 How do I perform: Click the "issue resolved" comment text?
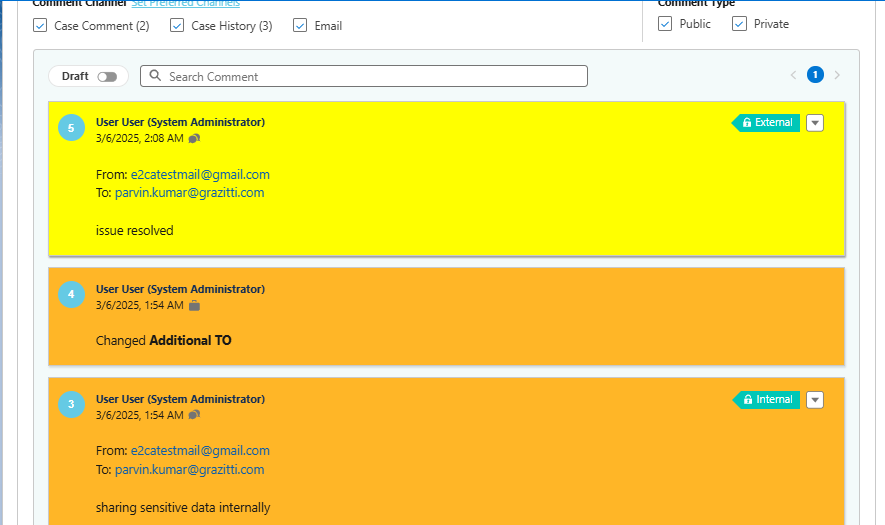pyautogui.click(x=134, y=230)
